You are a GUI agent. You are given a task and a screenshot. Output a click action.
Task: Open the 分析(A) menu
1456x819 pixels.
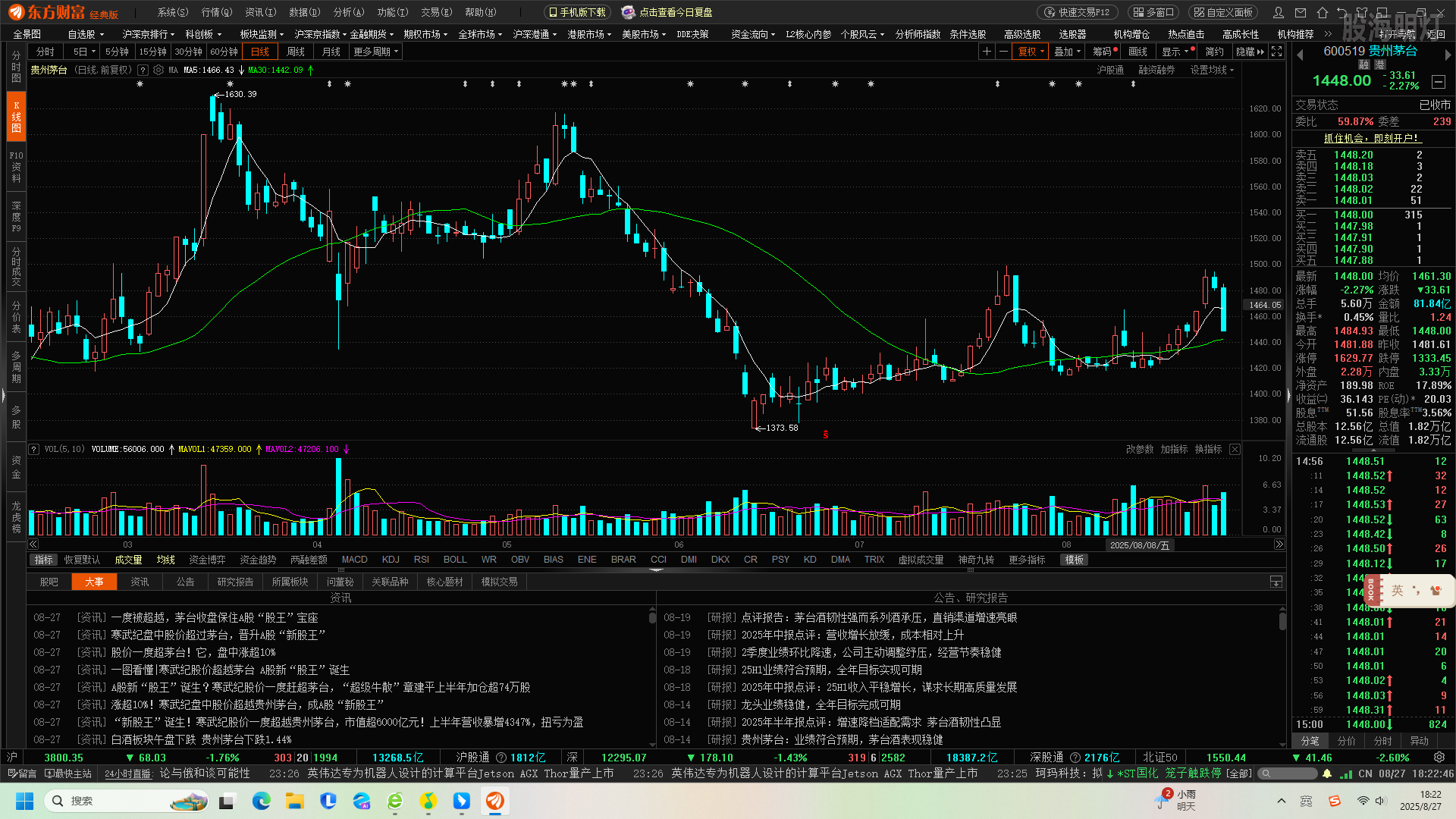click(x=349, y=12)
